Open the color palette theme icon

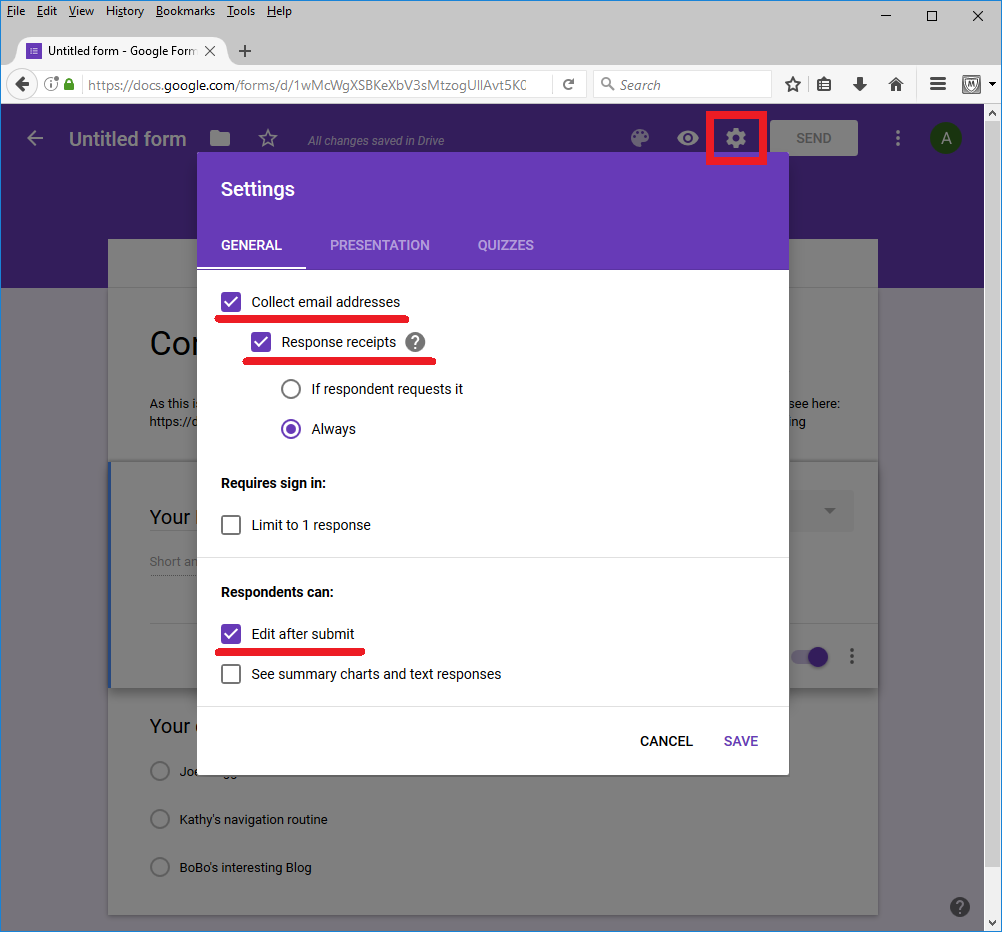point(640,138)
